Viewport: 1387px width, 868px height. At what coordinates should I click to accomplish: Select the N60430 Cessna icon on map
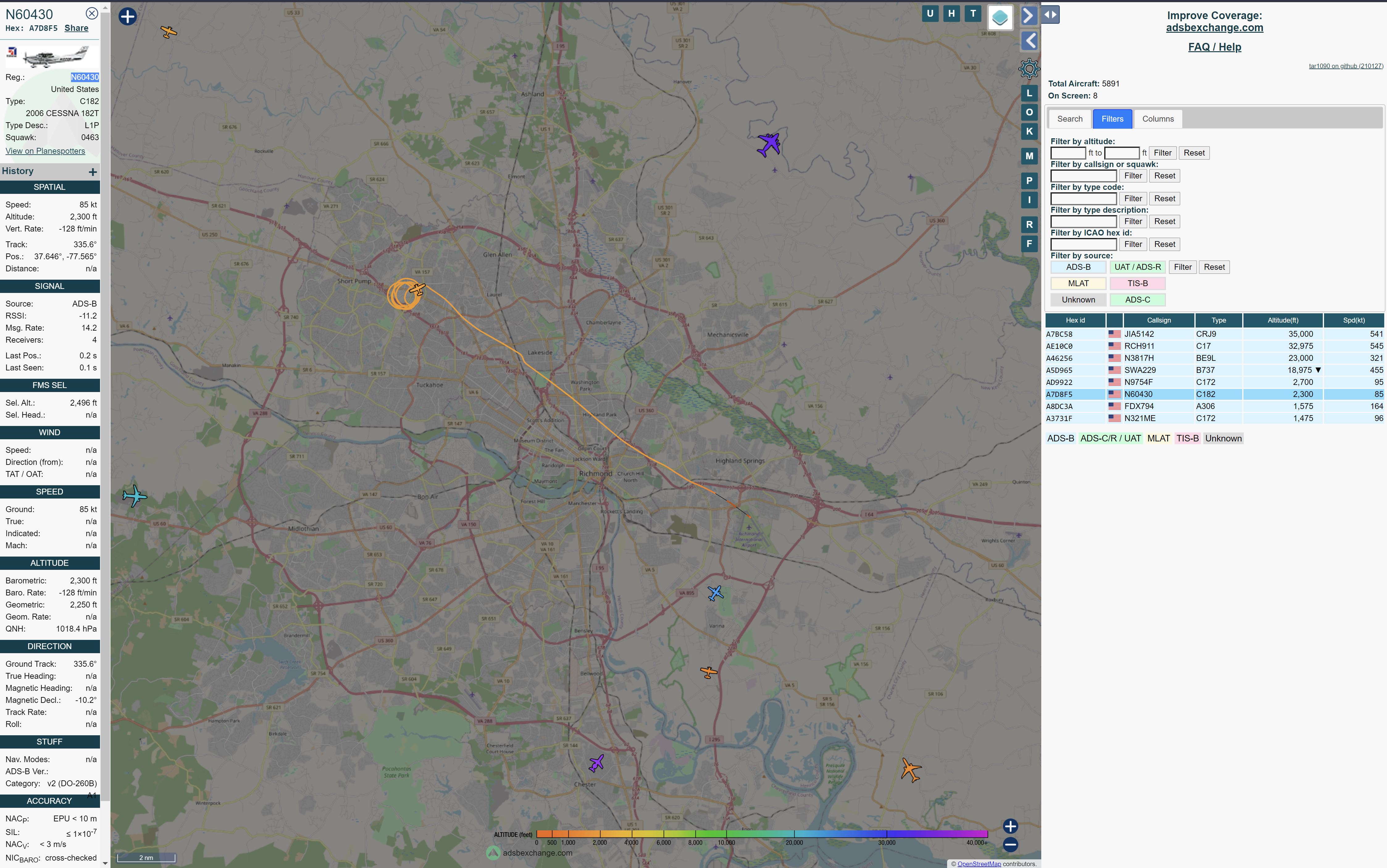(x=417, y=289)
